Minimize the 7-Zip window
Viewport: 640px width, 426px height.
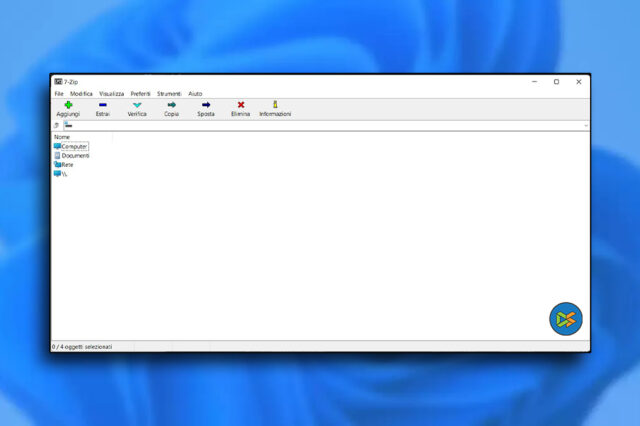[535, 82]
